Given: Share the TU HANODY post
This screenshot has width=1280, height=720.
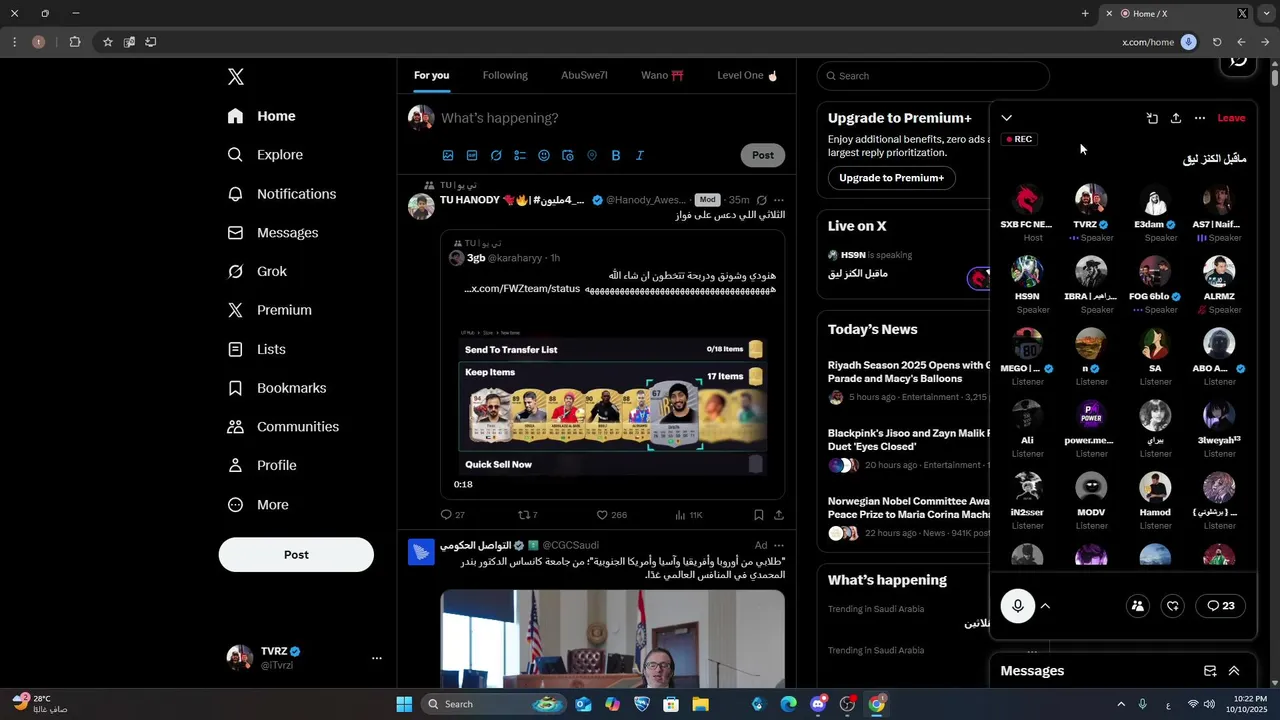Looking at the screenshot, I should tap(778, 515).
